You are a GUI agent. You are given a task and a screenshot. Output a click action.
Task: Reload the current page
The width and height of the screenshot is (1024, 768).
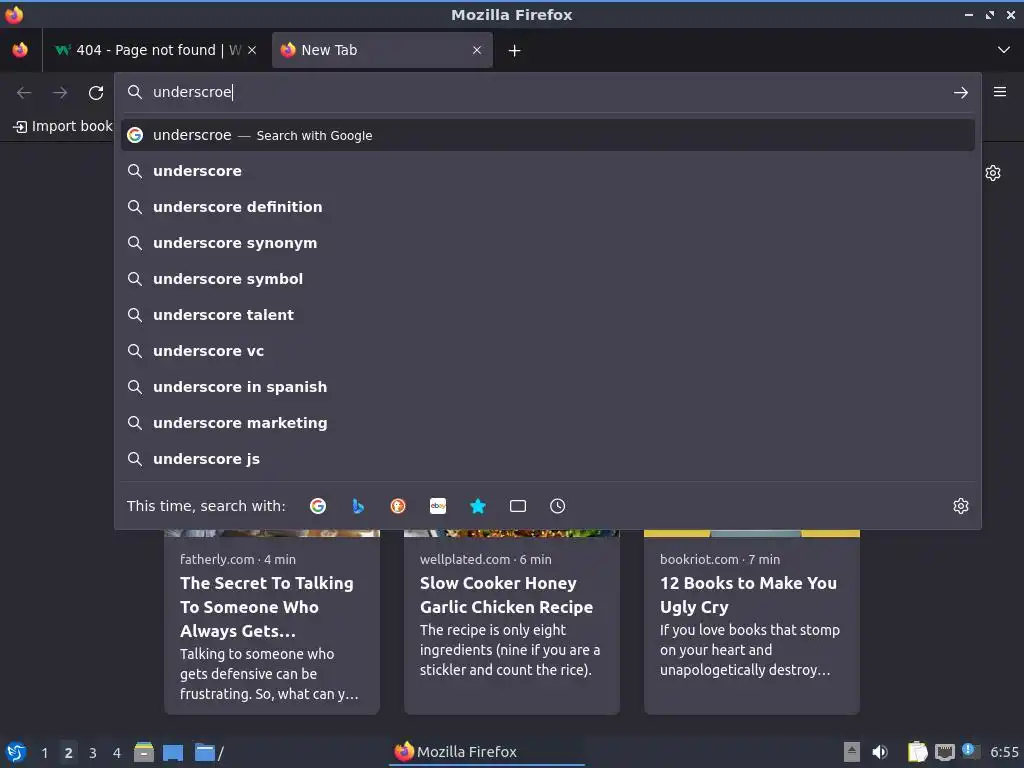point(96,93)
